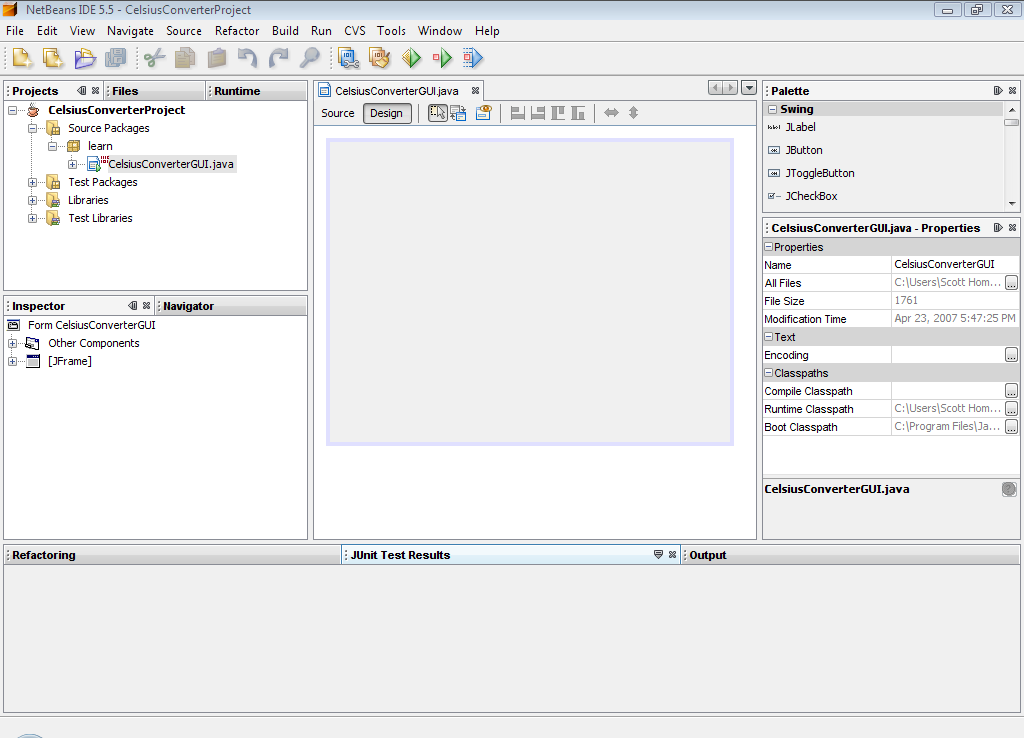
Task: Preview the form design
Action: pyautogui.click(x=483, y=112)
